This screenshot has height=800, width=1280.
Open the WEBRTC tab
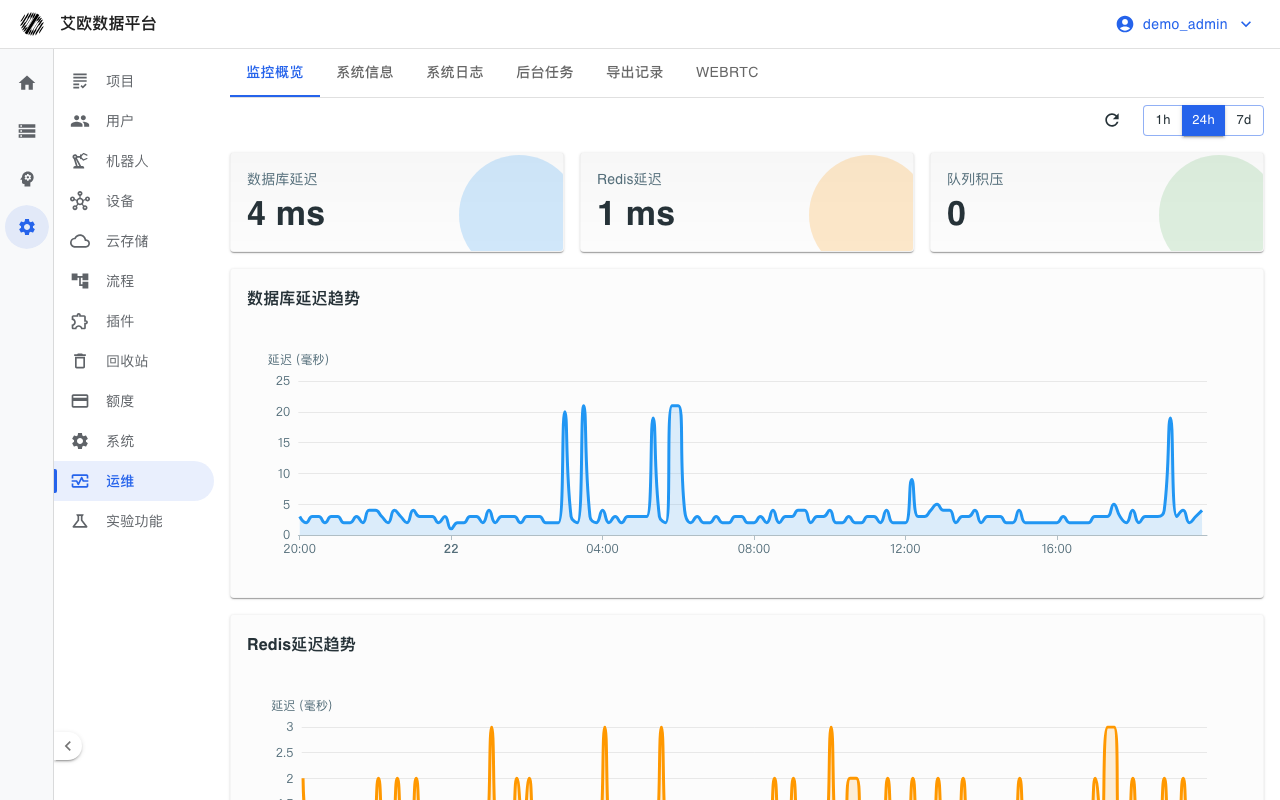727,72
